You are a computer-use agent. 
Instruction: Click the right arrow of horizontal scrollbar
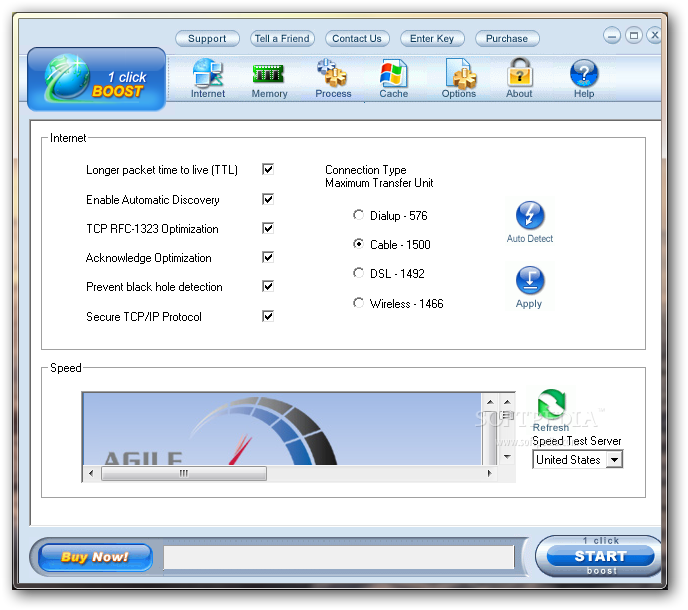490,474
